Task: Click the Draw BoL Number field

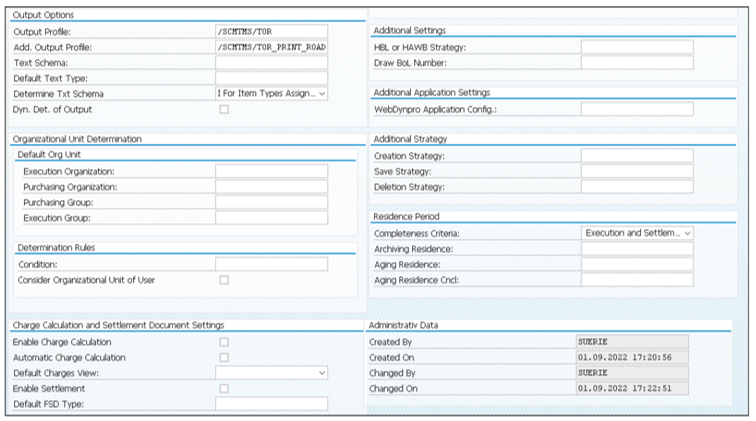Action: point(637,63)
